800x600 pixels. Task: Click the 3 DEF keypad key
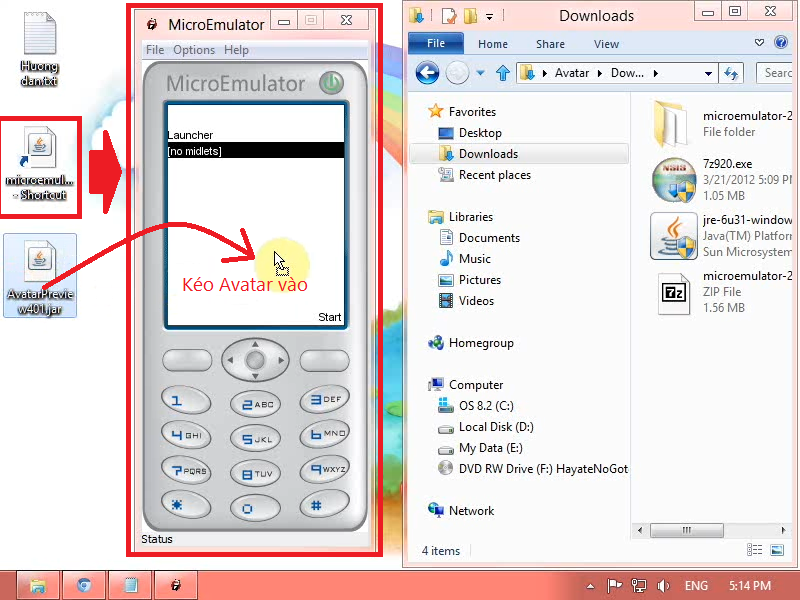coord(324,399)
